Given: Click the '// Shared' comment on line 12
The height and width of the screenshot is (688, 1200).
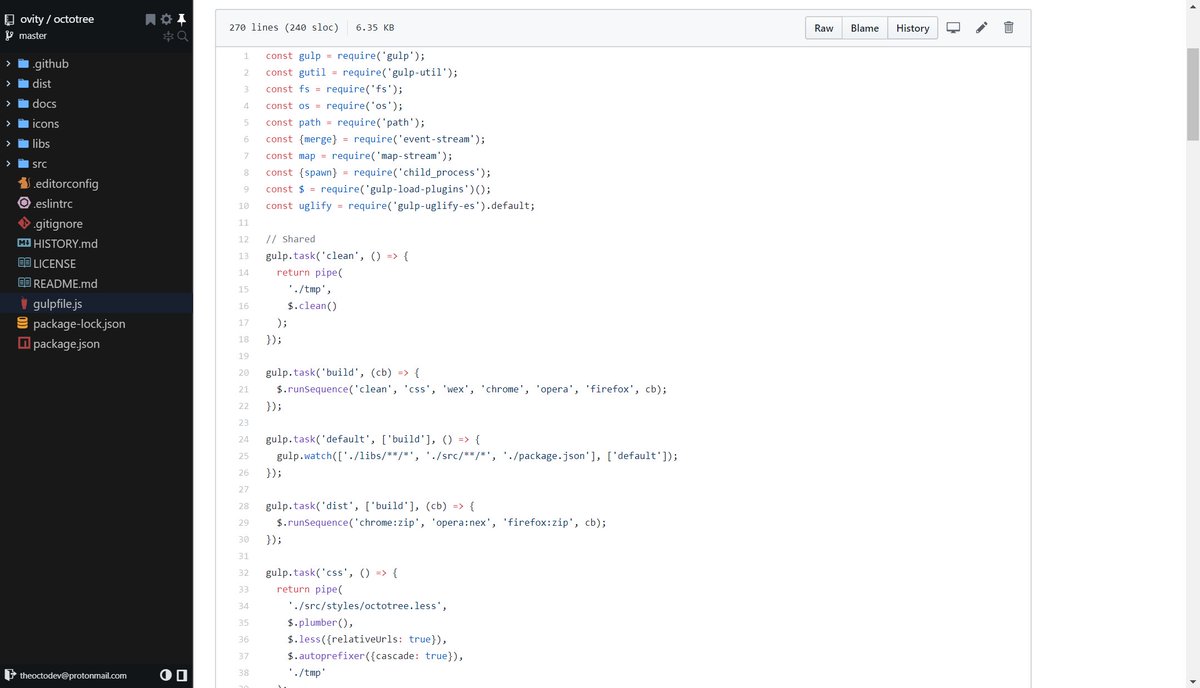Looking at the screenshot, I should tap(290, 239).
